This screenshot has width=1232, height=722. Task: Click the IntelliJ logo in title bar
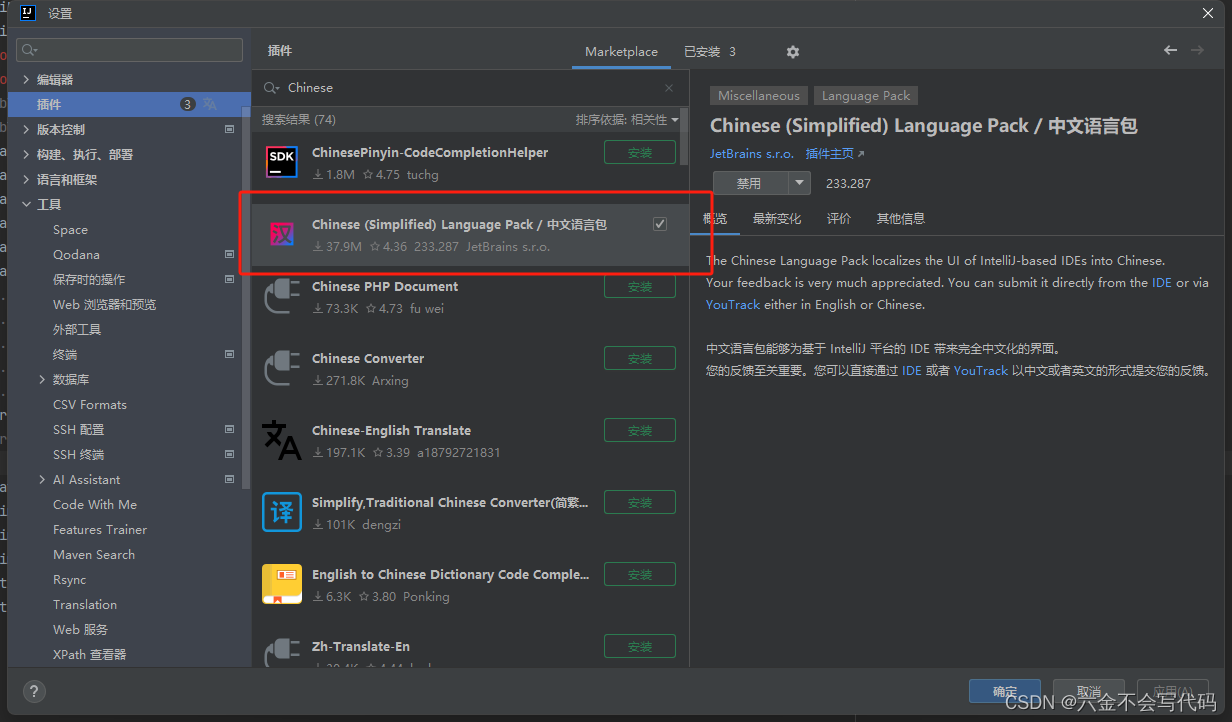(x=28, y=13)
